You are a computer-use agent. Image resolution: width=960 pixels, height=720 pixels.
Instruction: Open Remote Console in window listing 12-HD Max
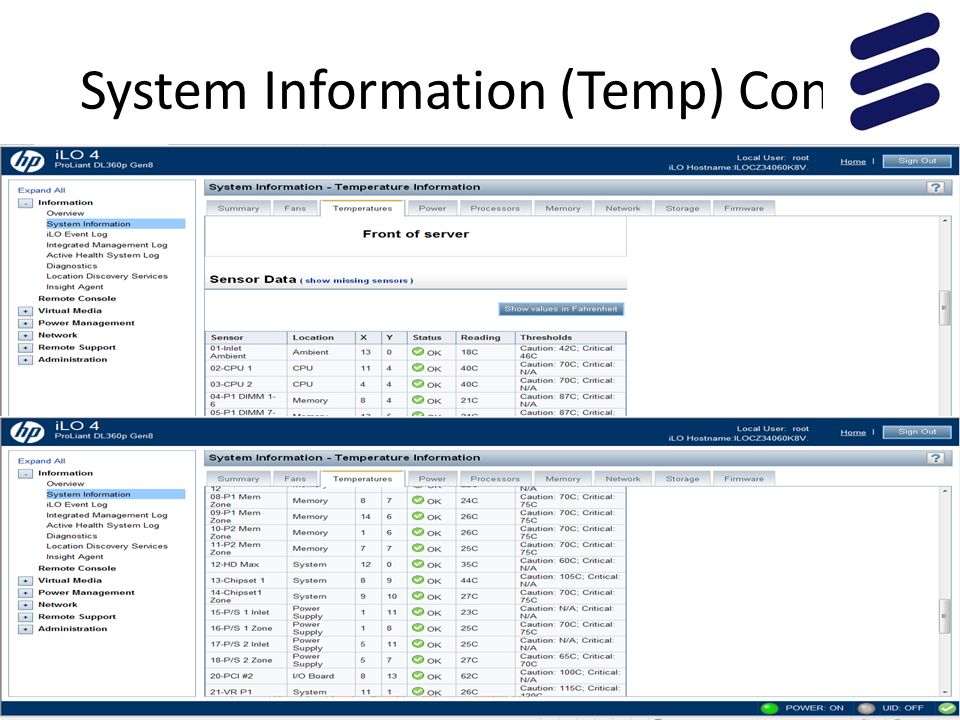click(77, 568)
